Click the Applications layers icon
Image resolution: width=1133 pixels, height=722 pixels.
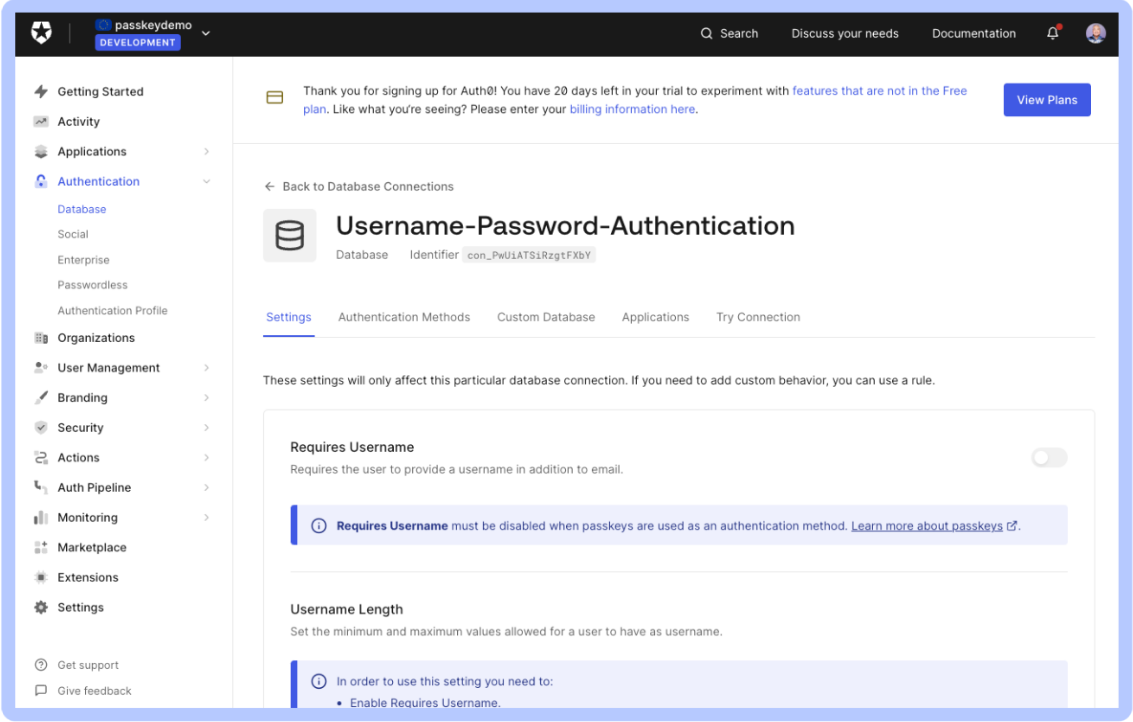click(x=41, y=151)
